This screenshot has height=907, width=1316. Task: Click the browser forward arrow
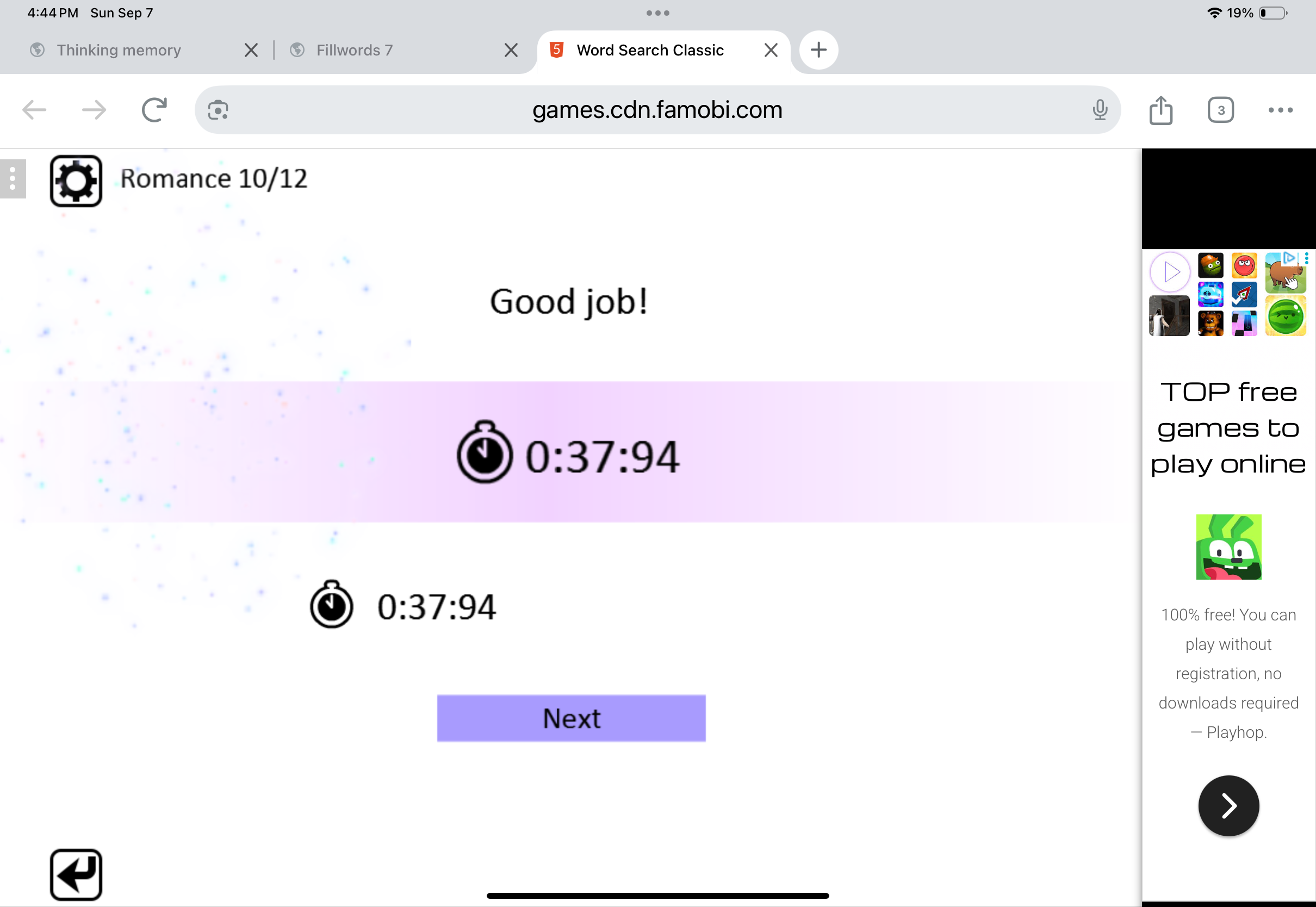[x=94, y=110]
